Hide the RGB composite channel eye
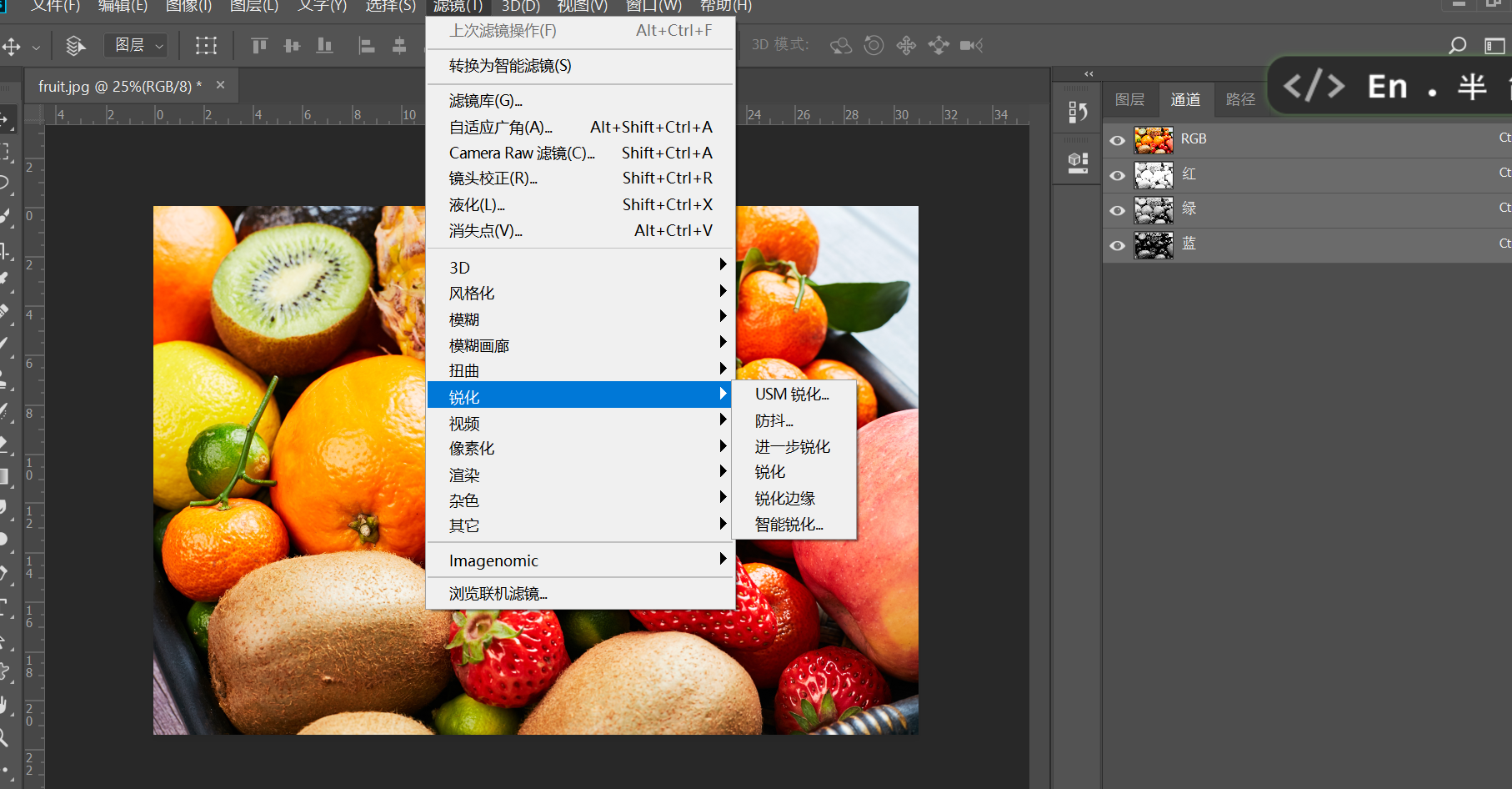 [x=1118, y=140]
